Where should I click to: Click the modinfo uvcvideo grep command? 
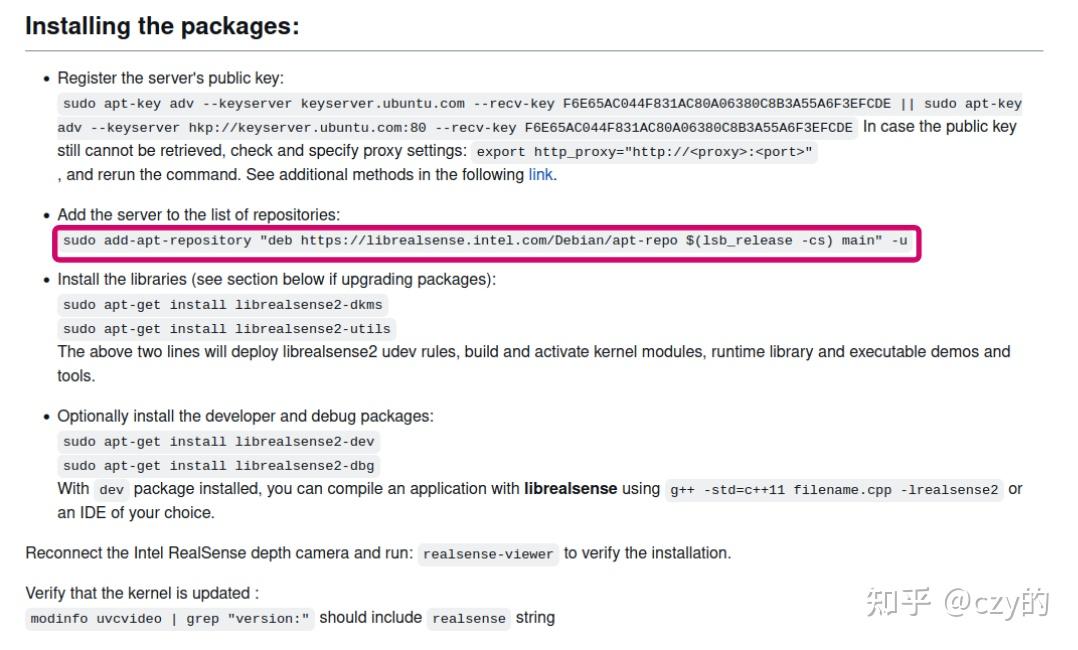pos(170,618)
